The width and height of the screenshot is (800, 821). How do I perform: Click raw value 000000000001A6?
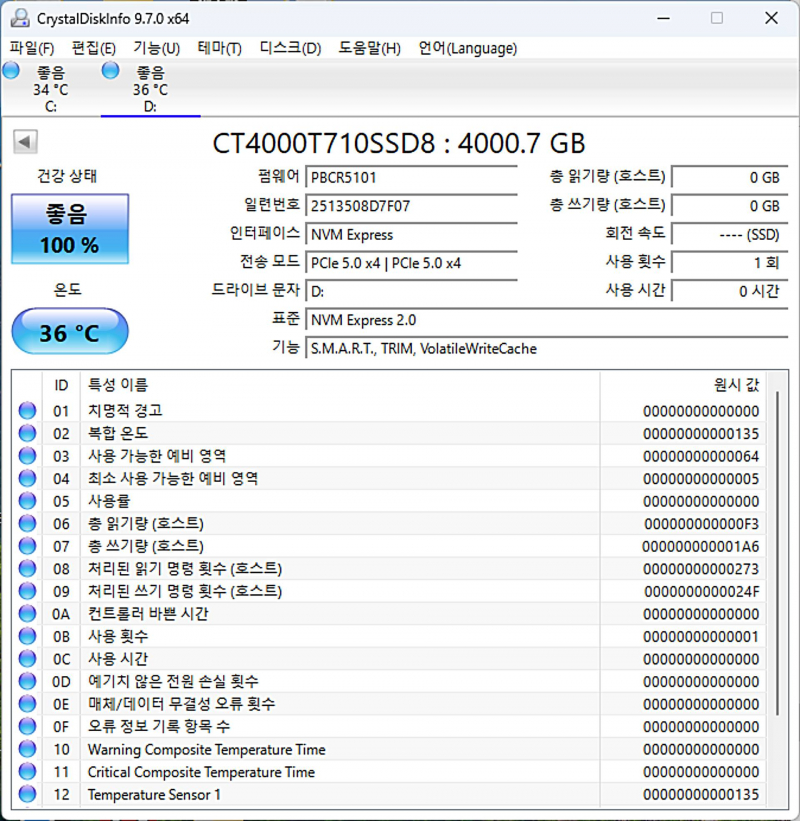coord(701,546)
